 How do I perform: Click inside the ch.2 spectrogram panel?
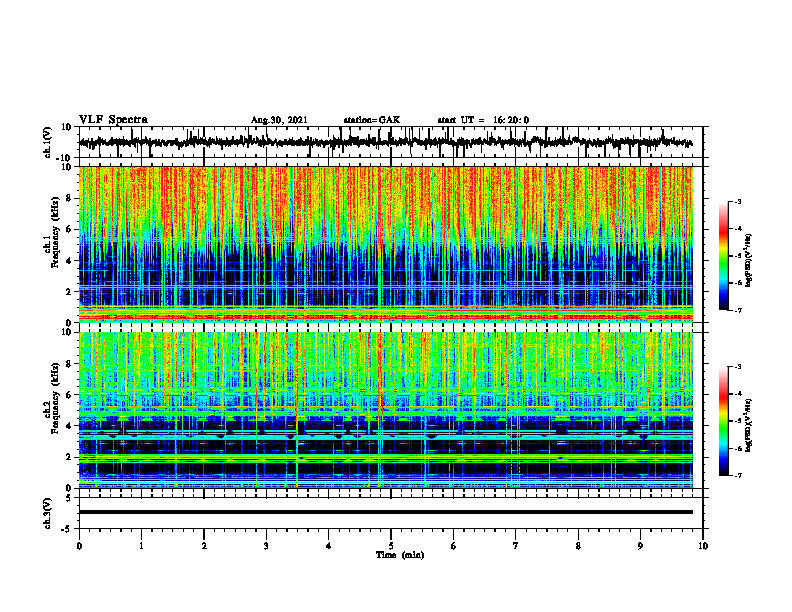(x=385, y=410)
